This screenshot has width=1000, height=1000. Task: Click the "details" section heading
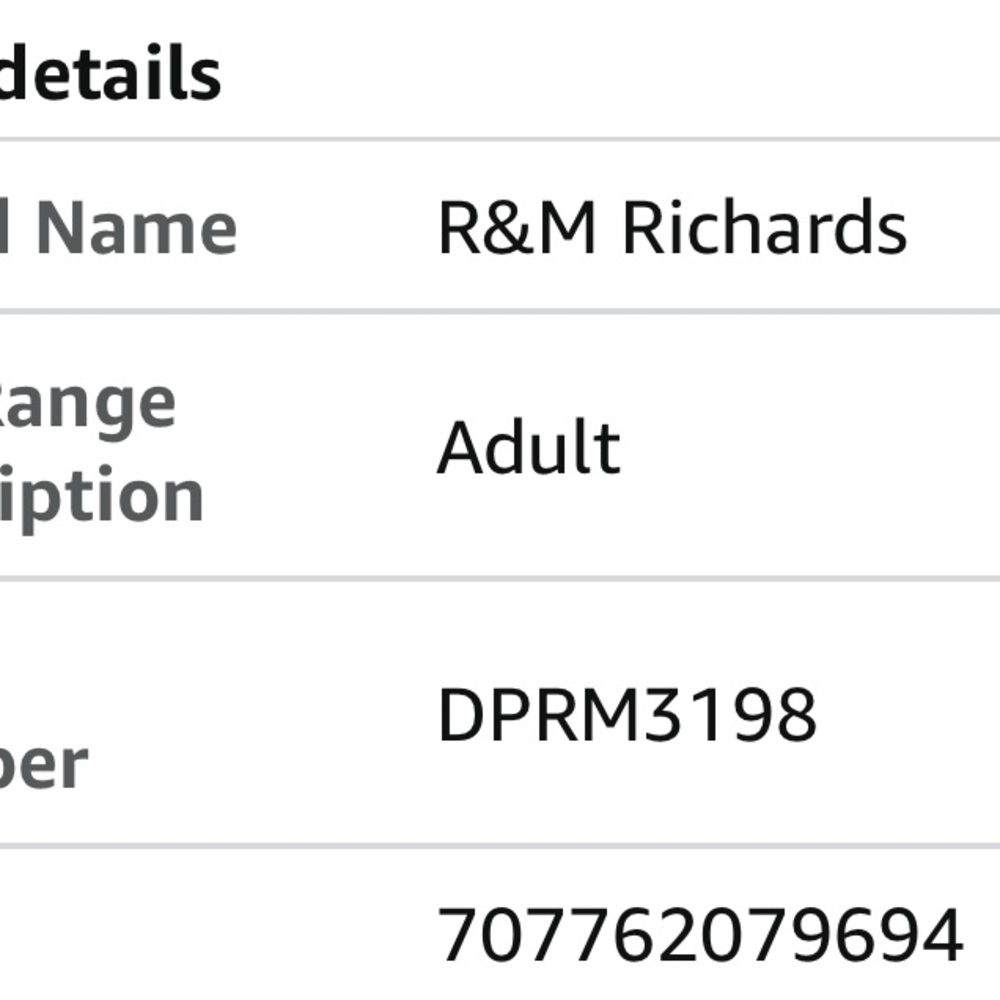pyautogui.click(x=108, y=74)
